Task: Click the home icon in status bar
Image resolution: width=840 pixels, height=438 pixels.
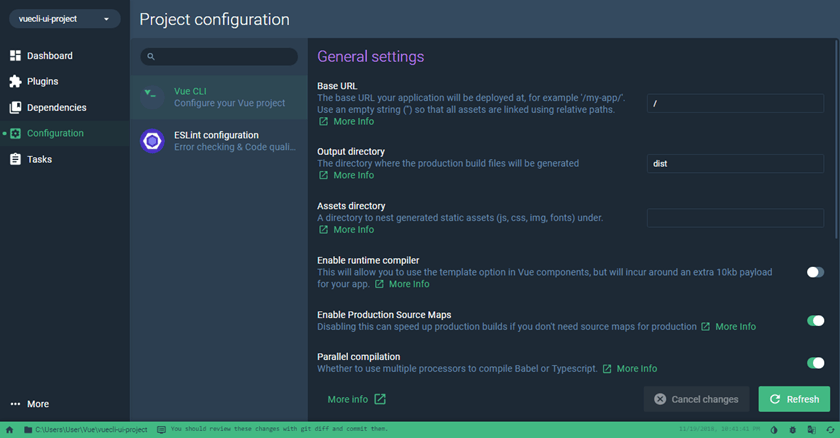Action: click(10, 429)
